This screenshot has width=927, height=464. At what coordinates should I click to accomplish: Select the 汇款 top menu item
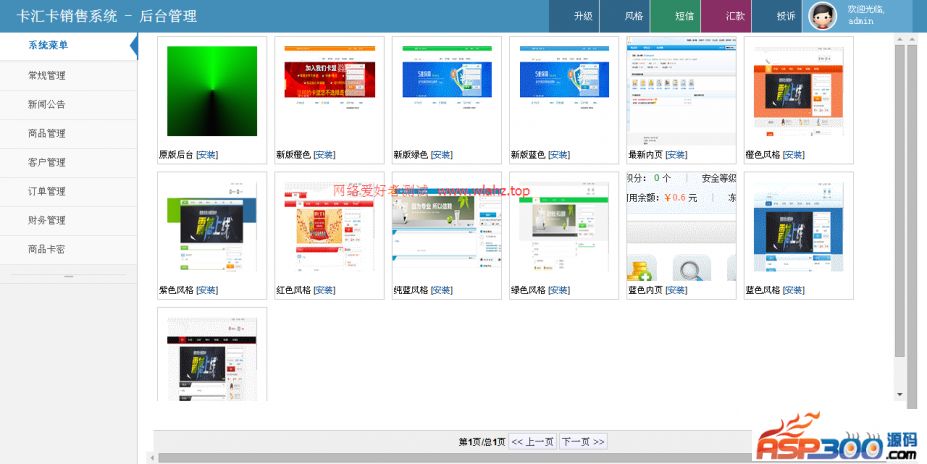coord(735,16)
